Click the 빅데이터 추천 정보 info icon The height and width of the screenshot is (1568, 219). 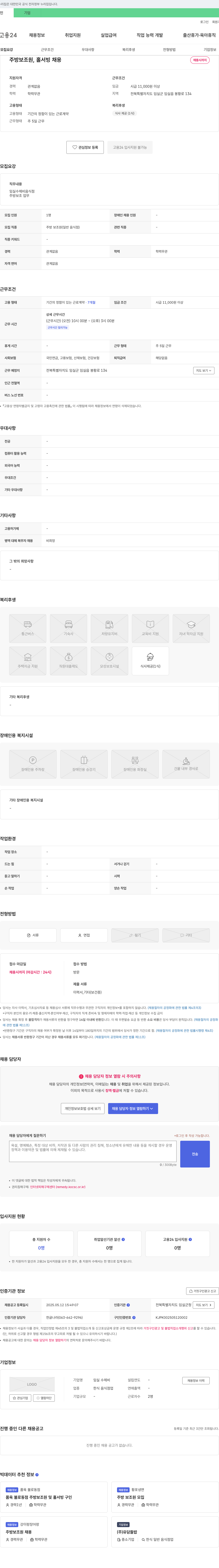[x=37, y=1474]
